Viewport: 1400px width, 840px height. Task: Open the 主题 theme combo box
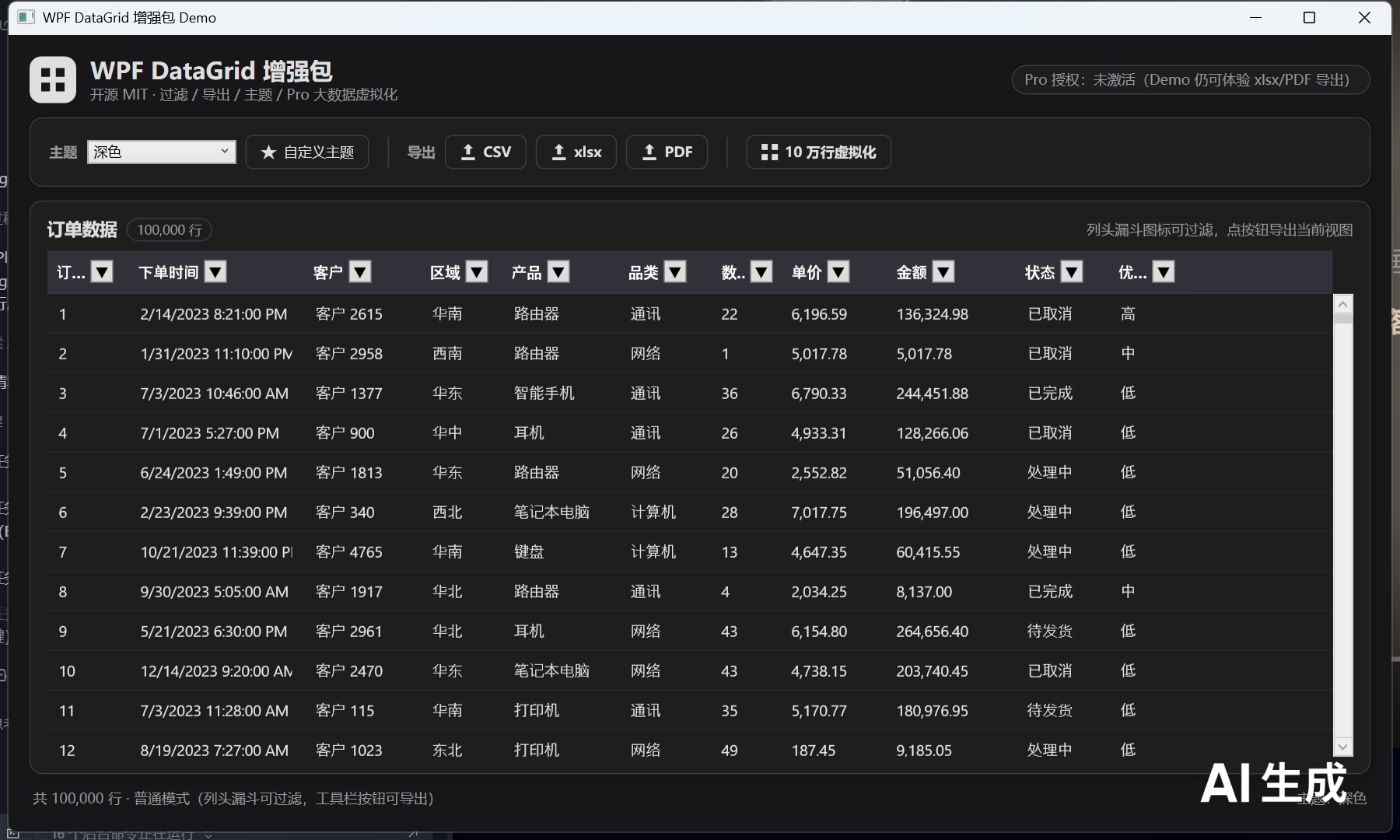(162, 152)
